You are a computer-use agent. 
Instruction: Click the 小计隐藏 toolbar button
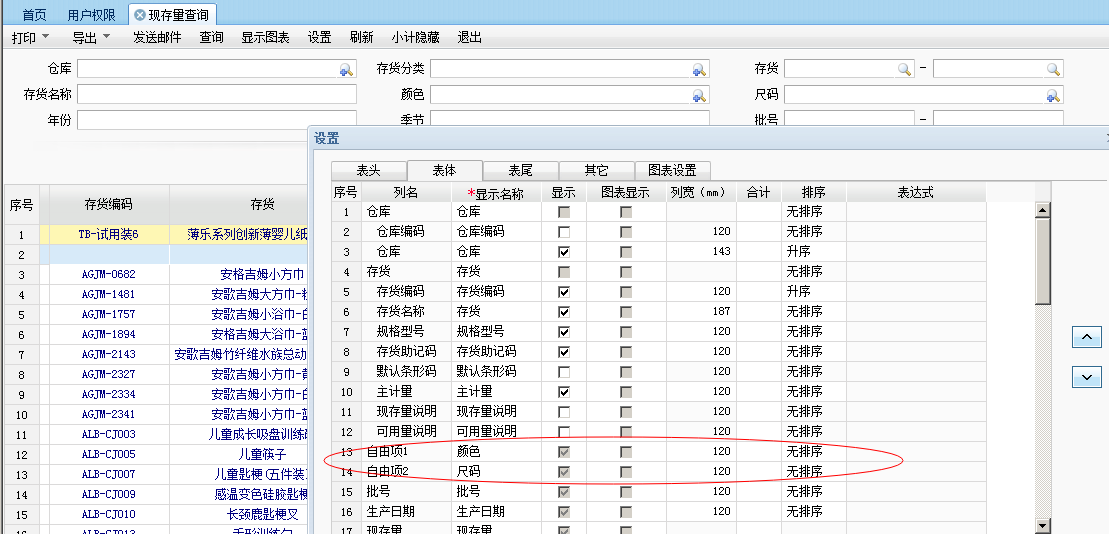pyautogui.click(x=415, y=38)
